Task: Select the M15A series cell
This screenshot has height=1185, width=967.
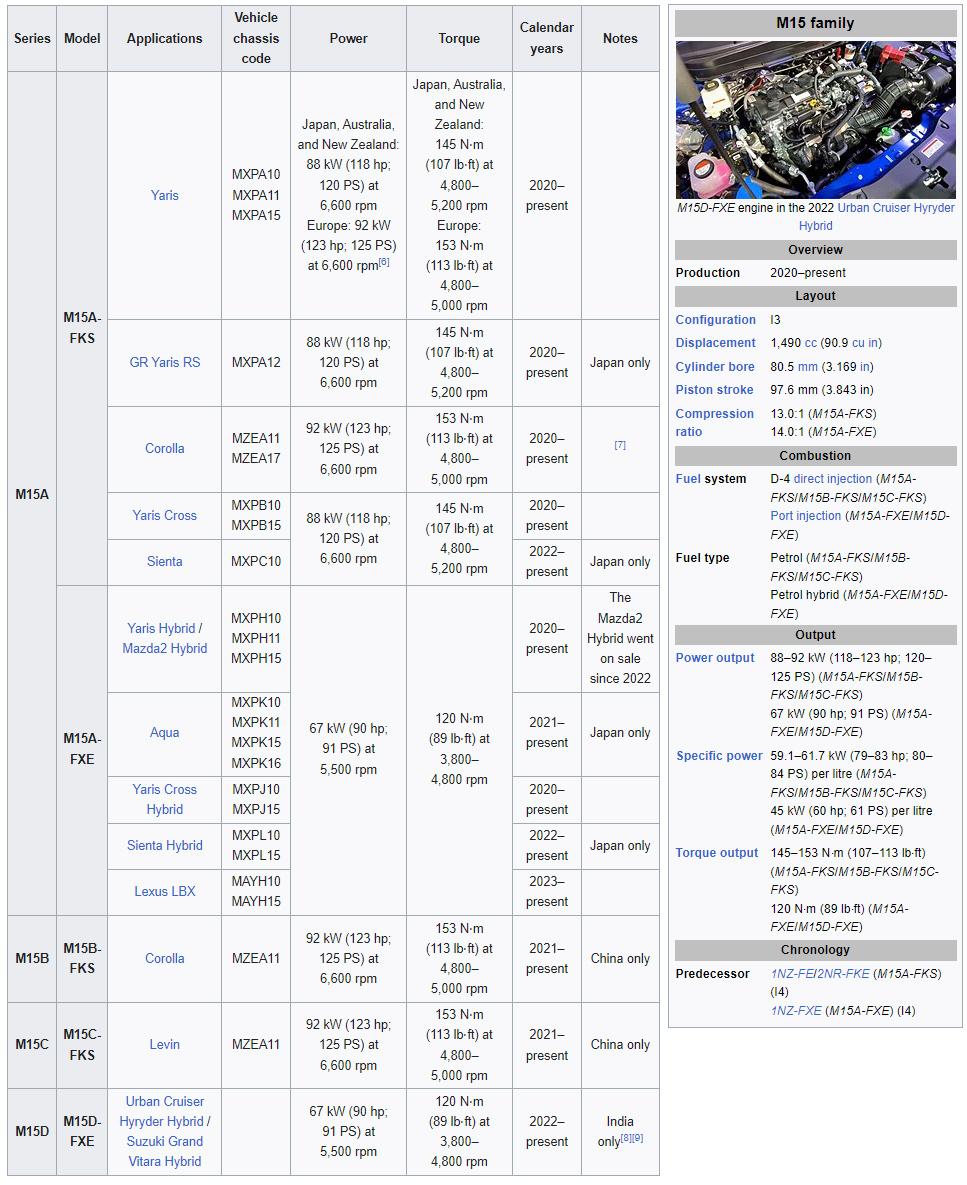Action: pos(32,494)
